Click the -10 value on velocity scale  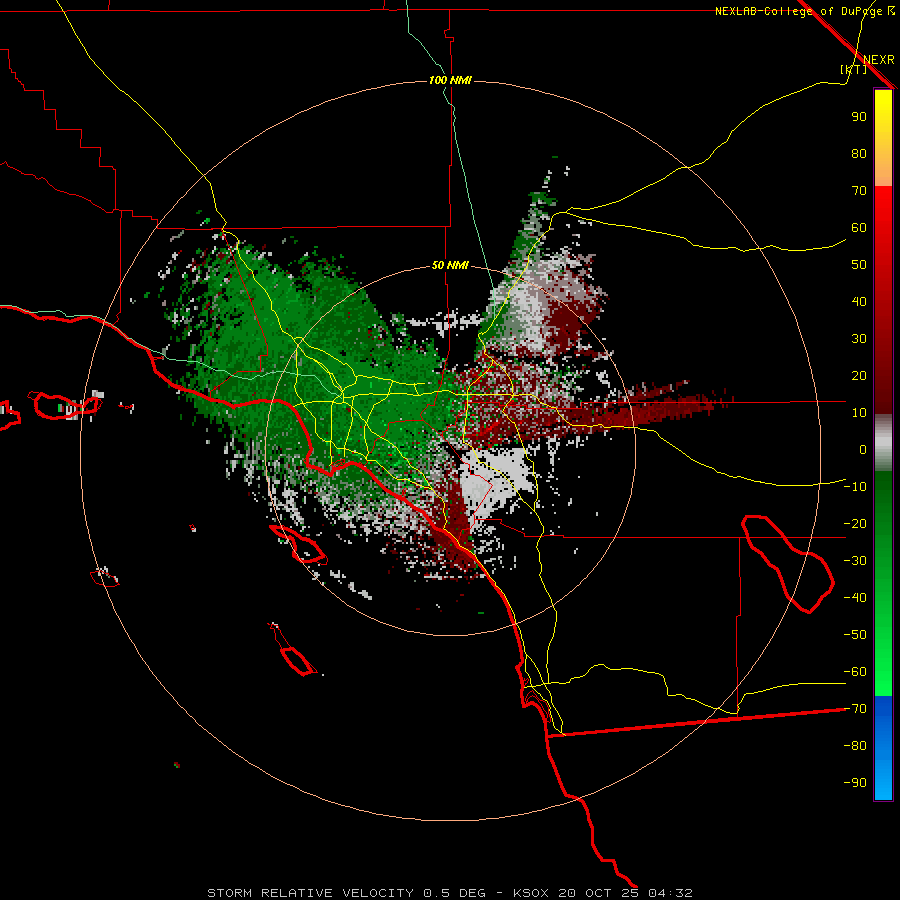855,487
